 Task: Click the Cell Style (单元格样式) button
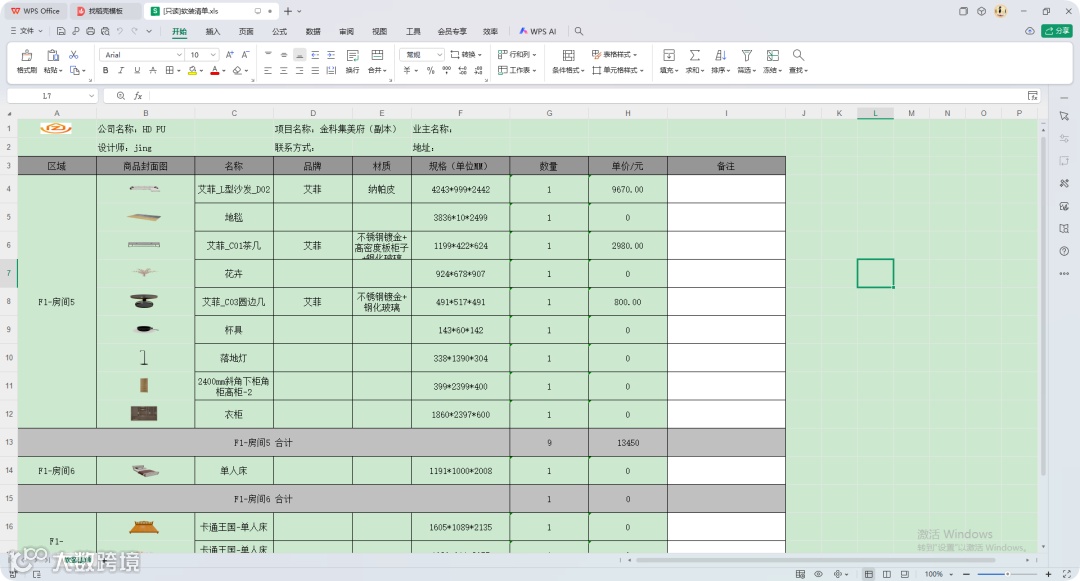point(618,70)
